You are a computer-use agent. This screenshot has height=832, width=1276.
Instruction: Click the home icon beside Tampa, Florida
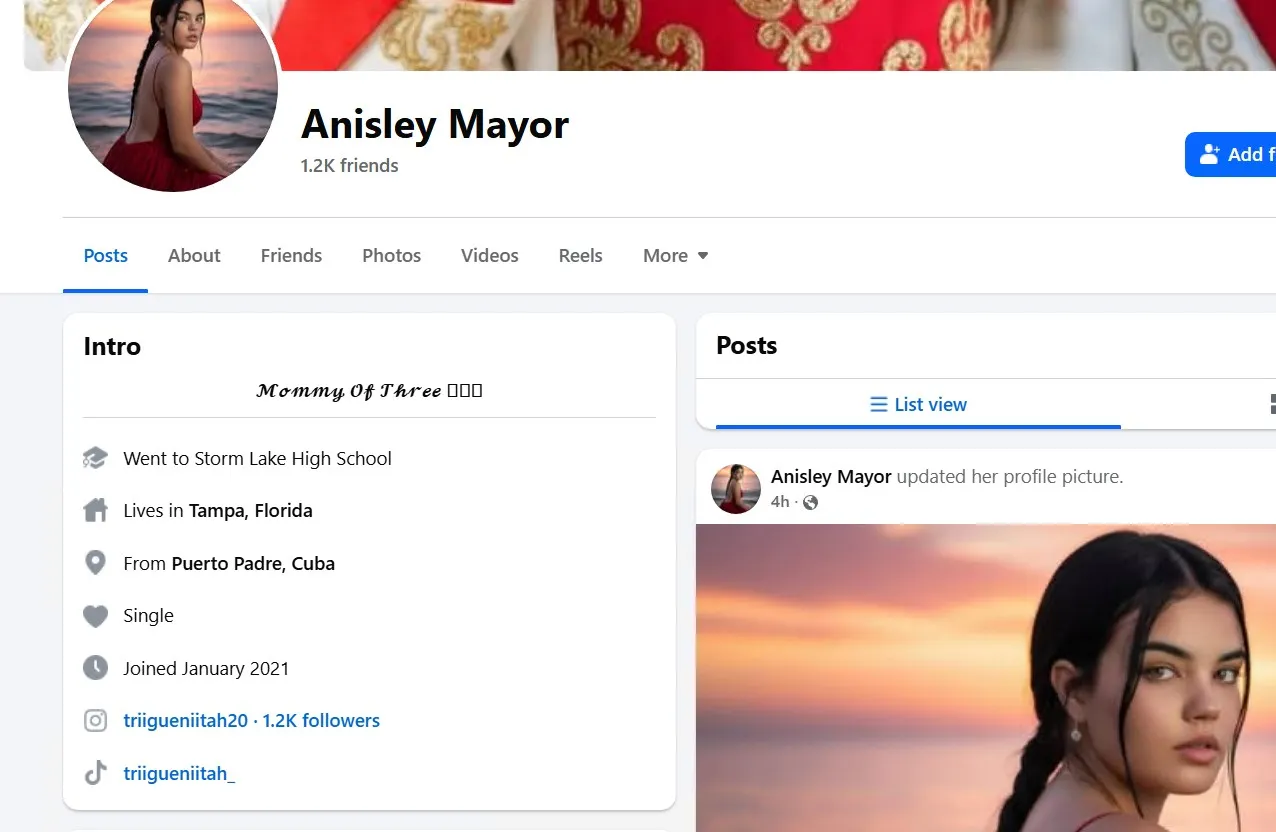tap(95, 510)
